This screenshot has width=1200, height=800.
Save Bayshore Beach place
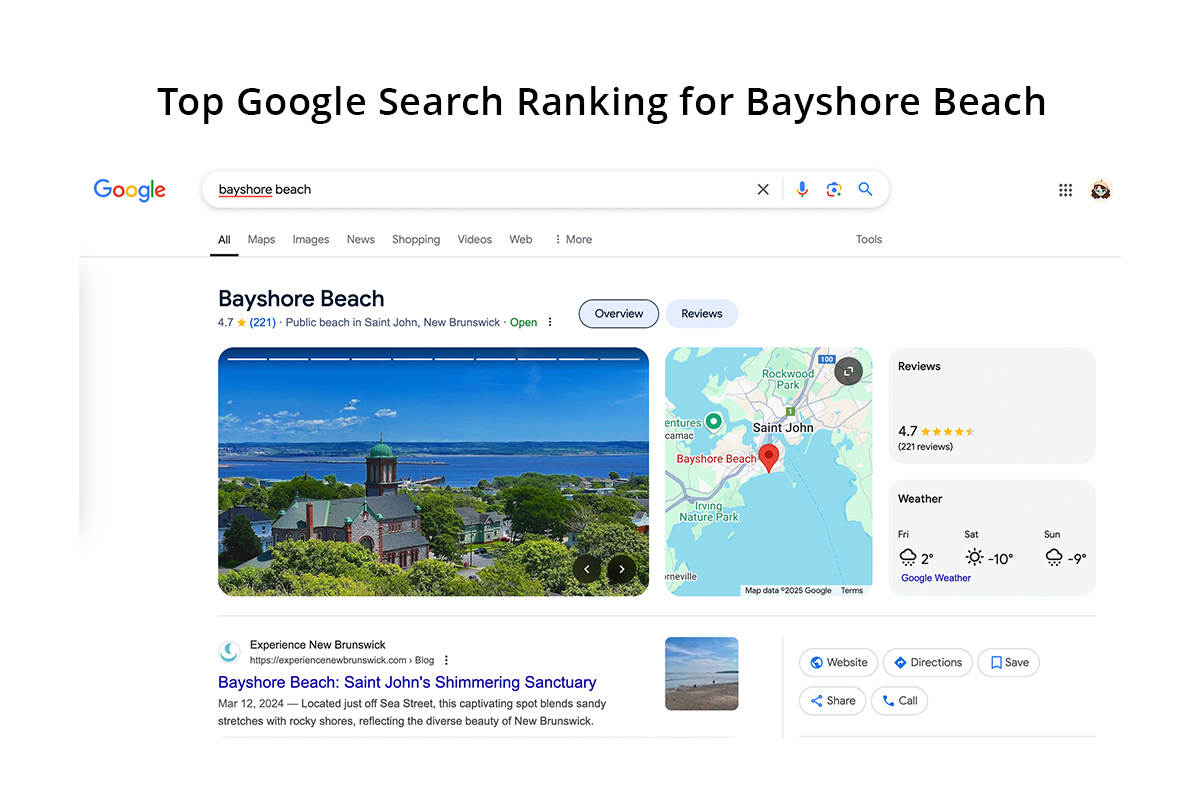tap(1009, 662)
